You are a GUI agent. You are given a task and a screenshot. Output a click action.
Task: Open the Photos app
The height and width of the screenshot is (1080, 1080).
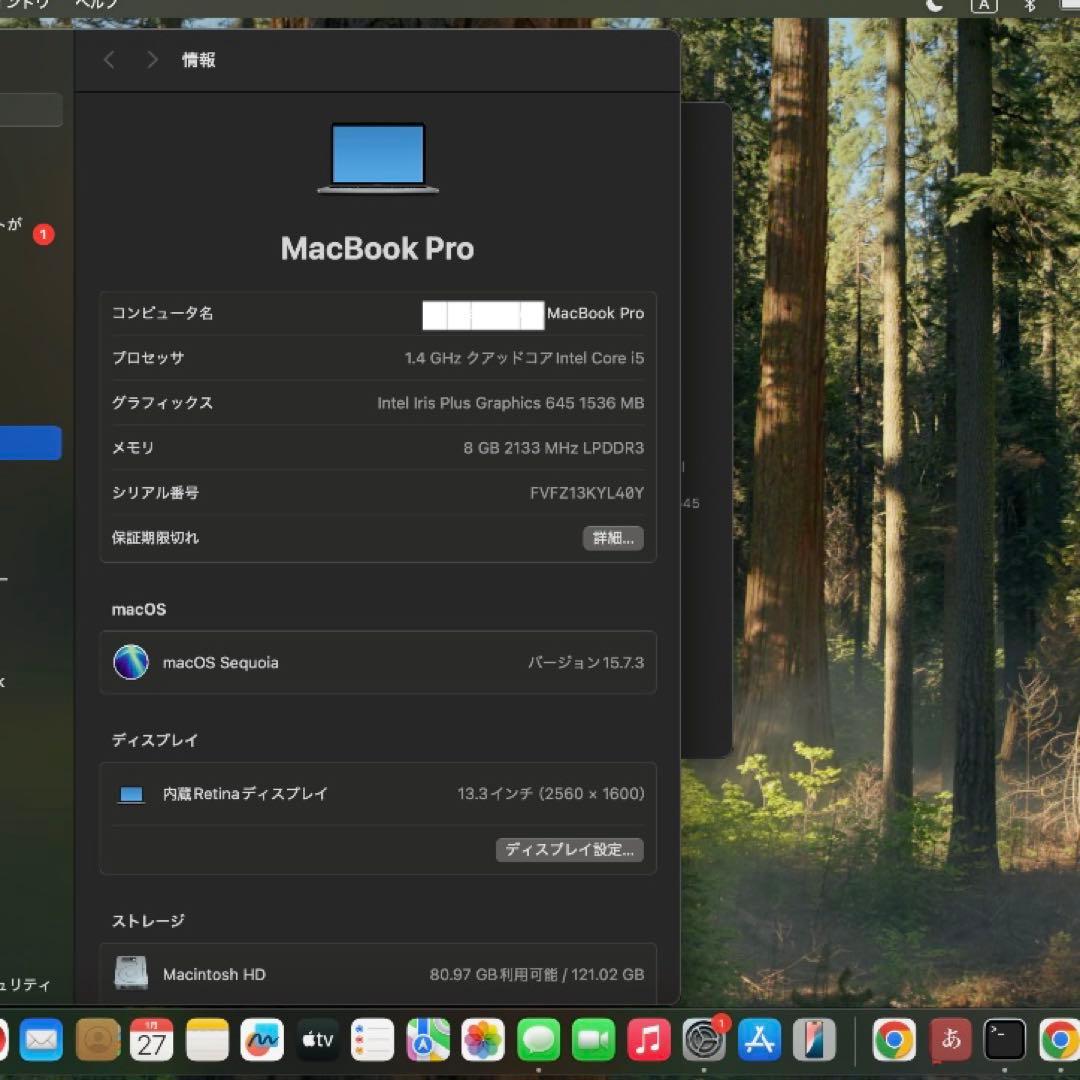[x=483, y=1040]
